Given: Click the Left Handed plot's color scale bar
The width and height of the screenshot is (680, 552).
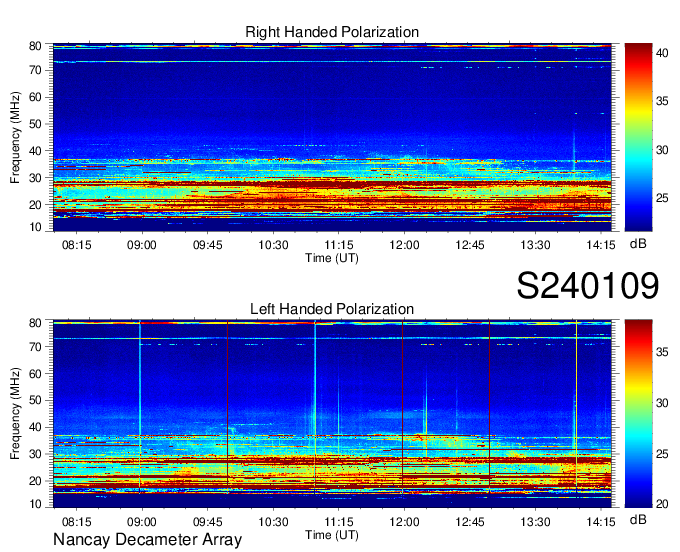Looking at the screenshot, I should click(x=638, y=414).
